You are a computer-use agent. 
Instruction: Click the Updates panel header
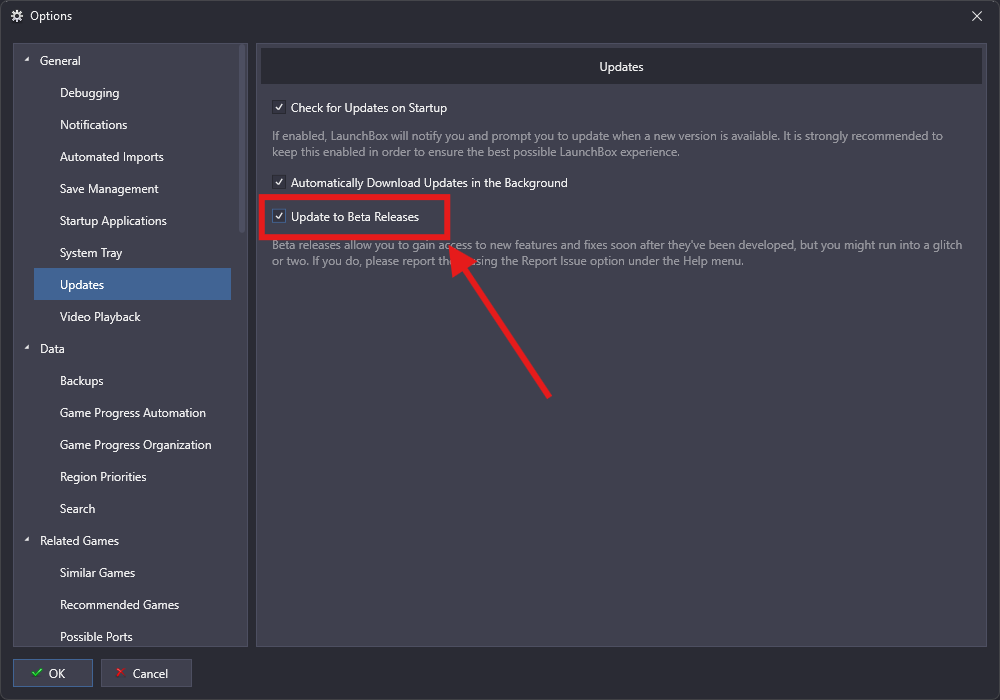point(621,66)
